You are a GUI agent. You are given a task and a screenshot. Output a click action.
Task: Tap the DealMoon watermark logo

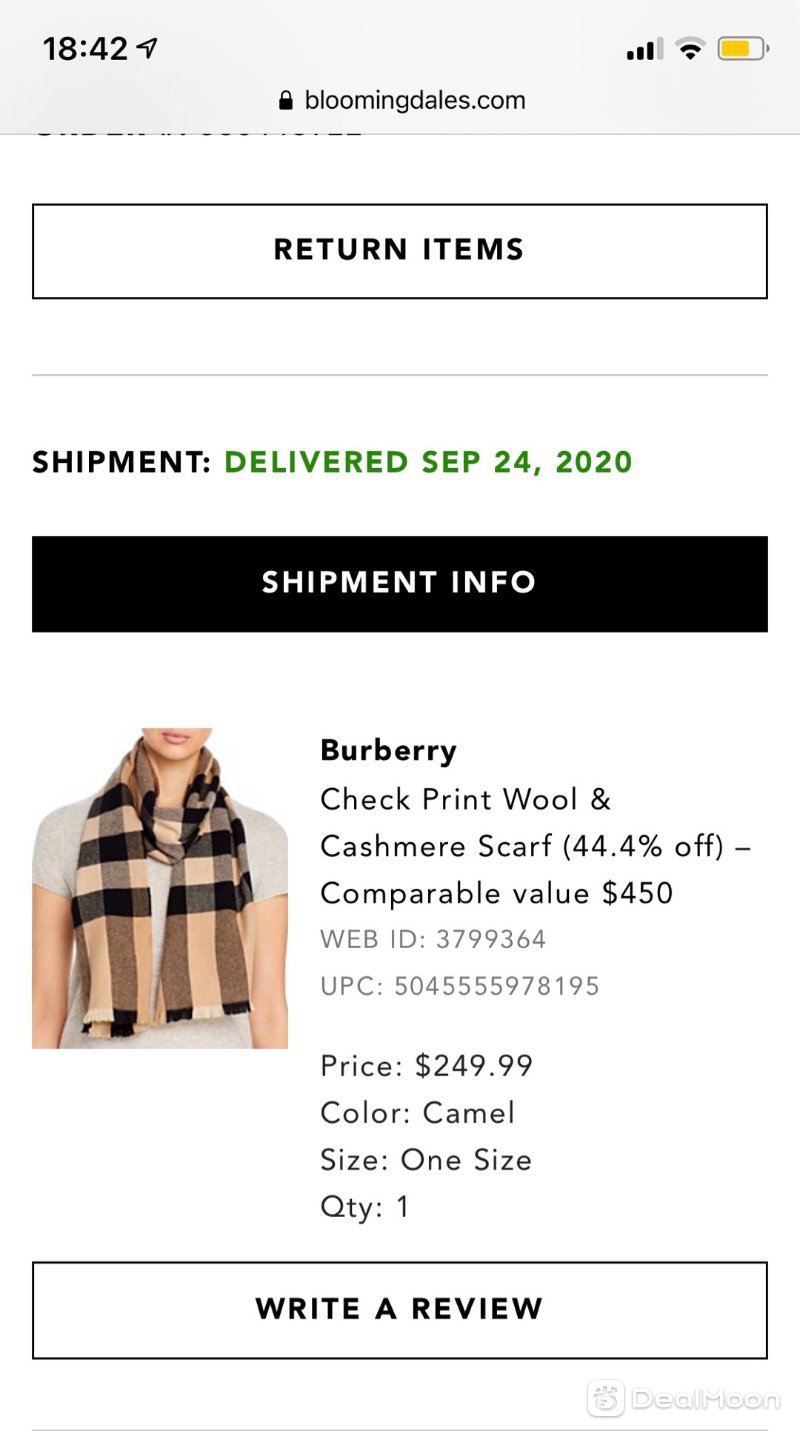point(683,1398)
